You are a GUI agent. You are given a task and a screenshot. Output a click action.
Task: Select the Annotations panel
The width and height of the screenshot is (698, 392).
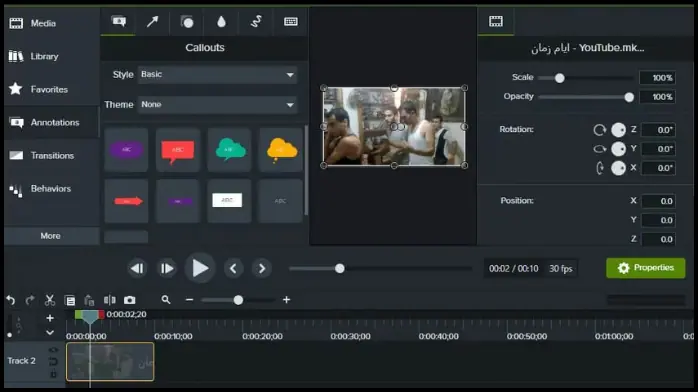[51, 122]
